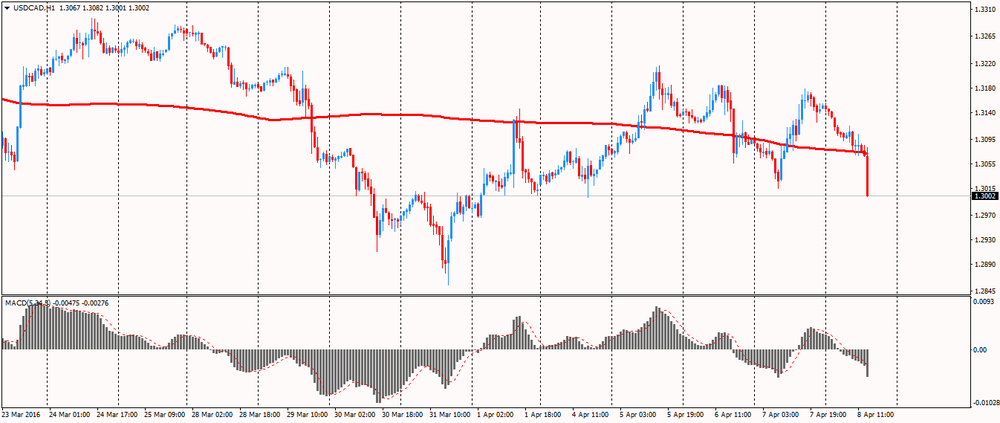The height and width of the screenshot is (423, 1000).
Task: Click the 7 Apr 03:00 time label
Action: [x=783, y=413]
